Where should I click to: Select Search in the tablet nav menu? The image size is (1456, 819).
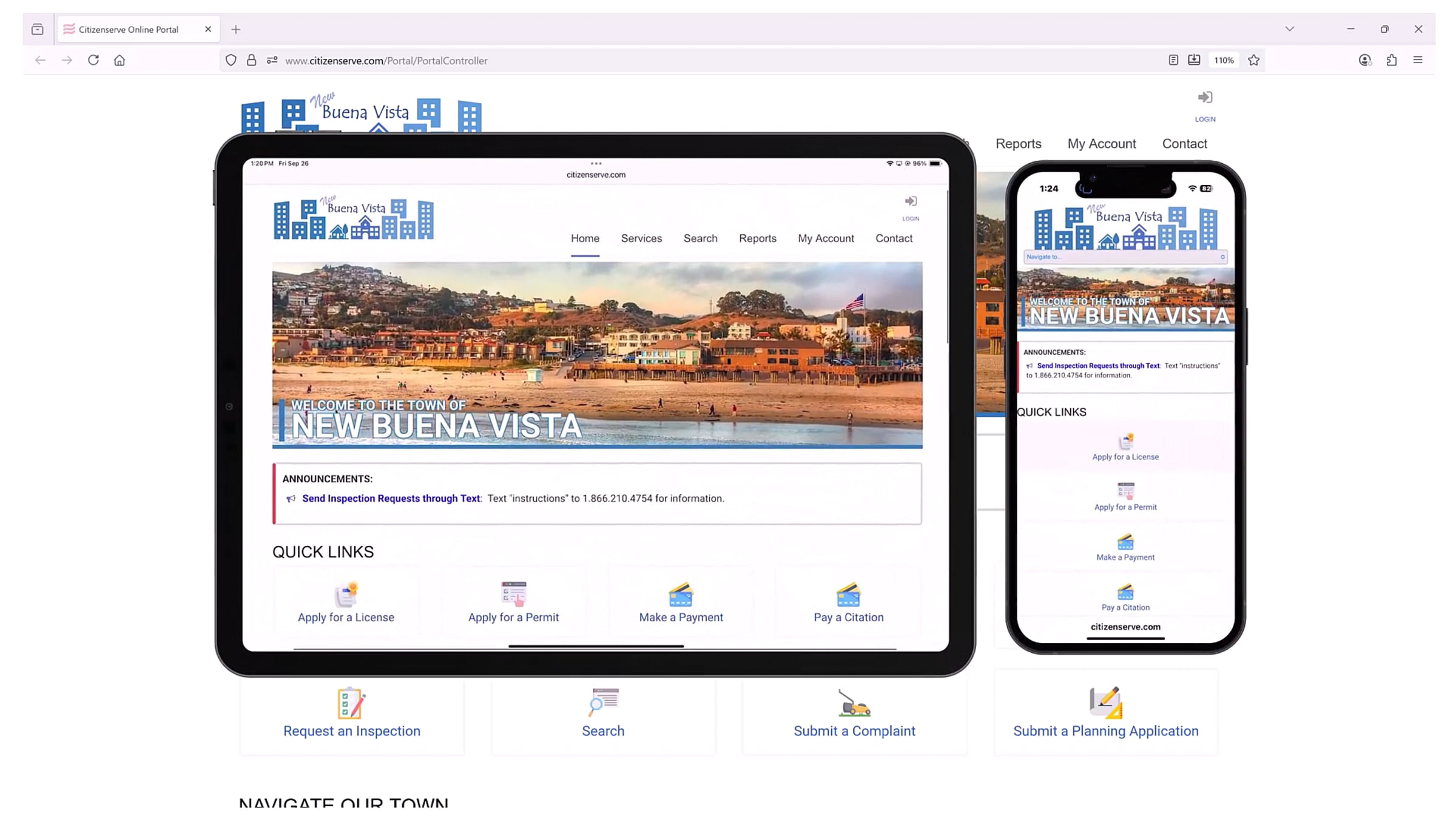click(700, 238)
